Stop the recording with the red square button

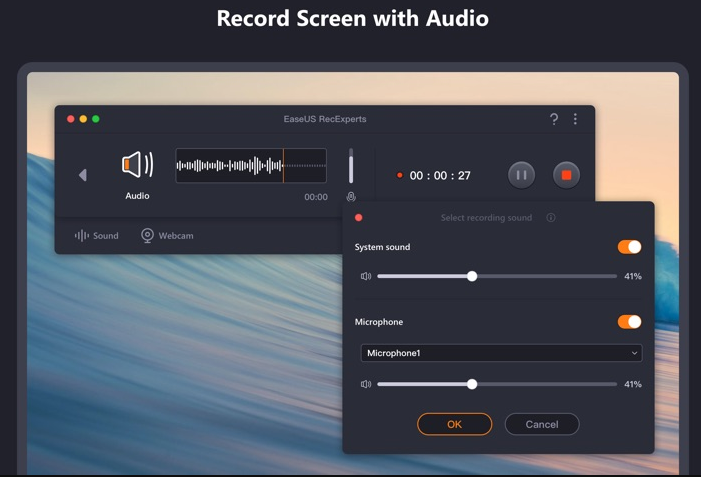(x=566, y=175)
